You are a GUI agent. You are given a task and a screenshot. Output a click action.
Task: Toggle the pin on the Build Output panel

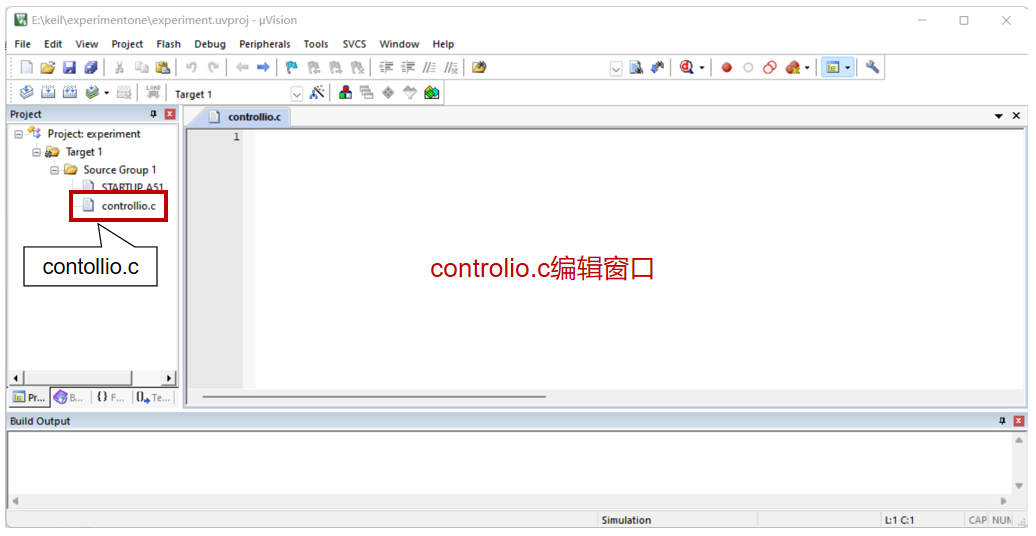click(1002, 421)
